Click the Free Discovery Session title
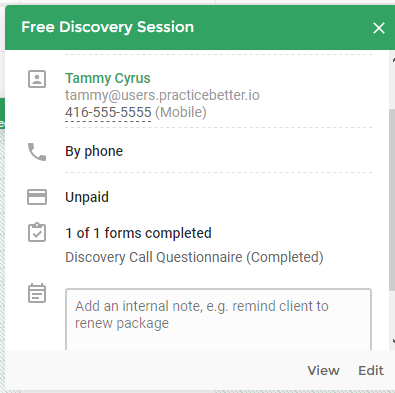The height and width of the screenshot is (393, 395). (107, 27)
